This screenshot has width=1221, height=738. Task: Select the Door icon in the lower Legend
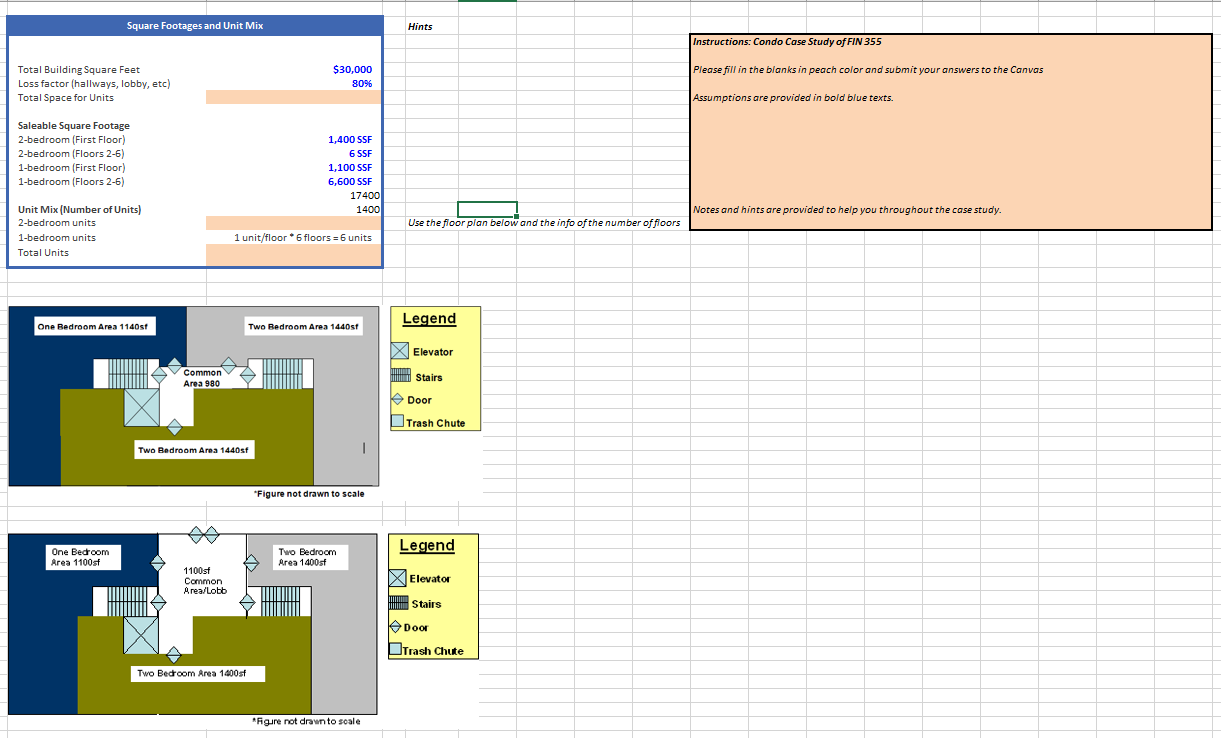tap(395, 627)
